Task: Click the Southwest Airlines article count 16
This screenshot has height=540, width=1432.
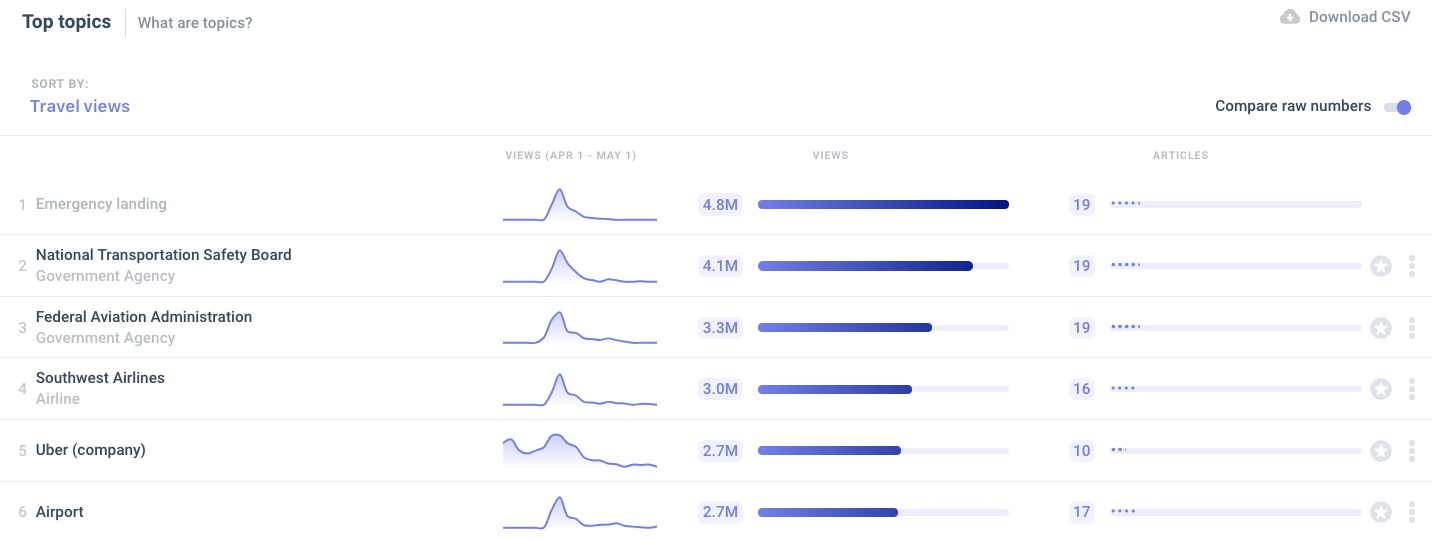Action: (x=1082, y=389)
